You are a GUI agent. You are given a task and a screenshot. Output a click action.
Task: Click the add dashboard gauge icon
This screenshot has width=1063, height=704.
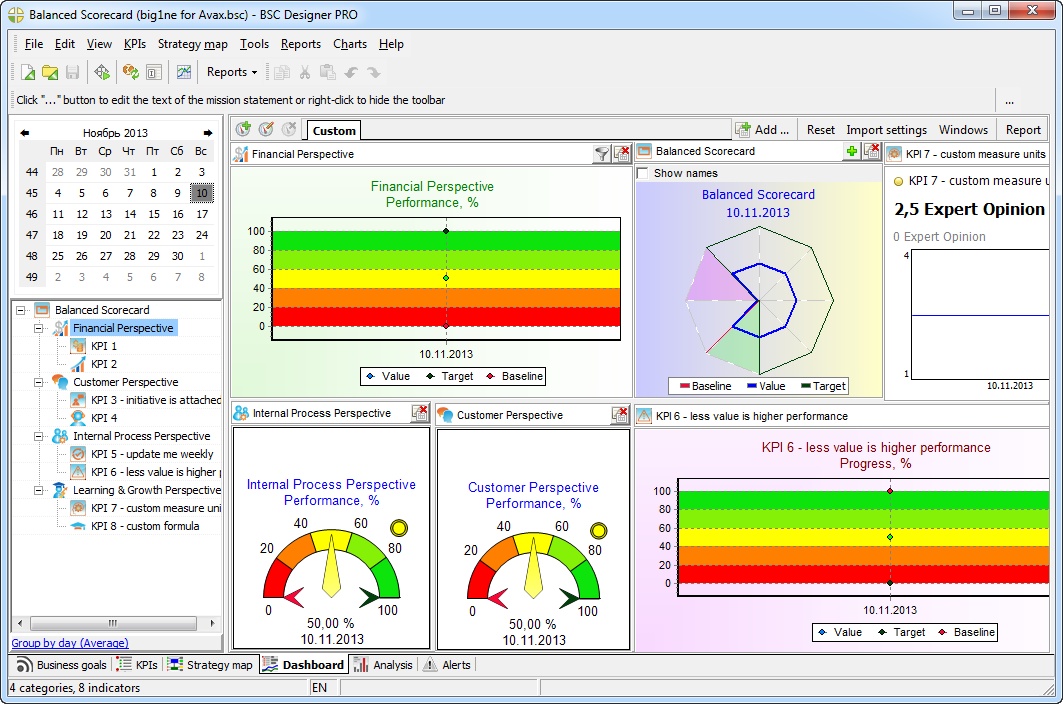coord(243,129)
